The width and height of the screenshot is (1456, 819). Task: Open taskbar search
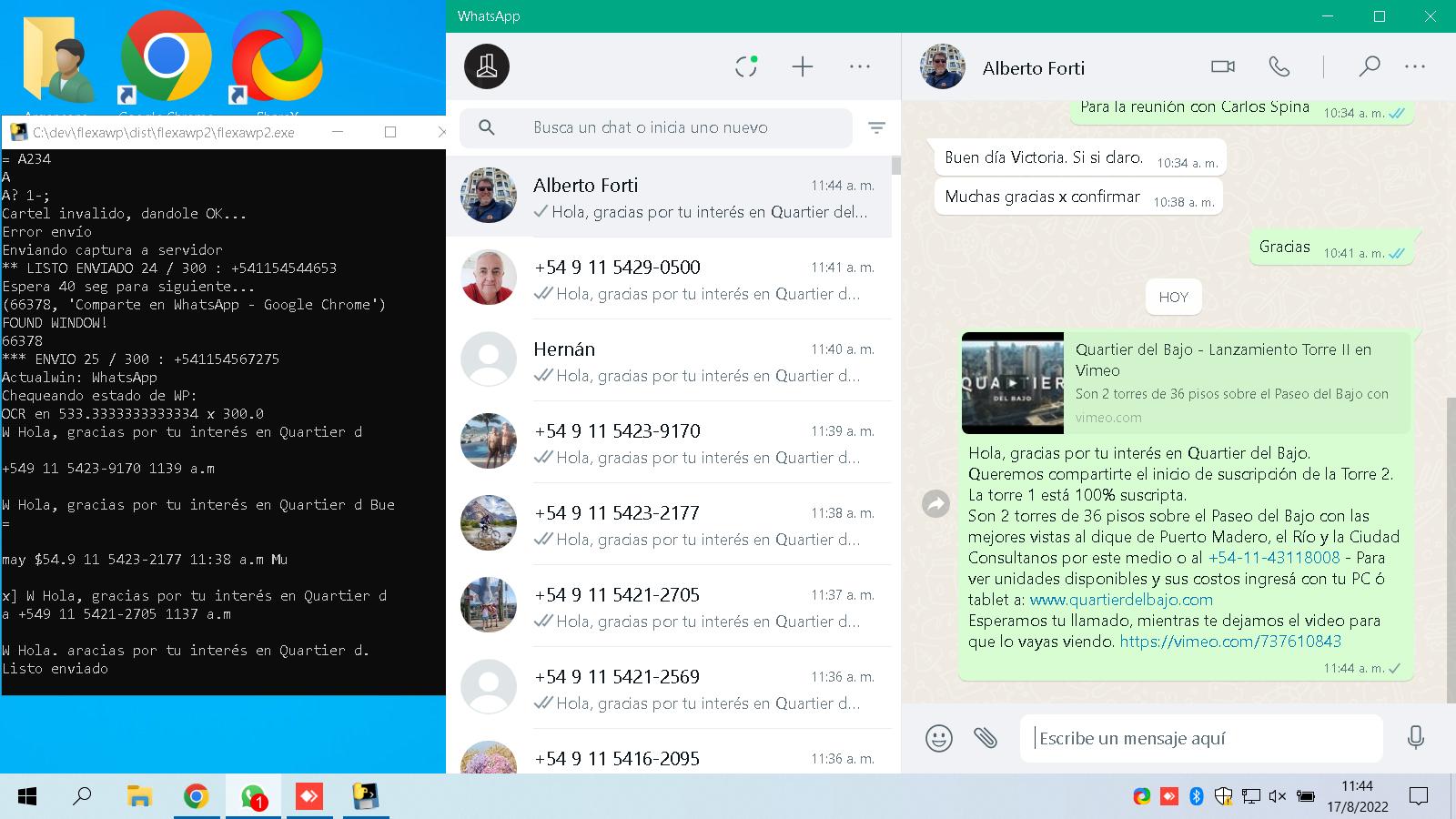click(82, 797)
